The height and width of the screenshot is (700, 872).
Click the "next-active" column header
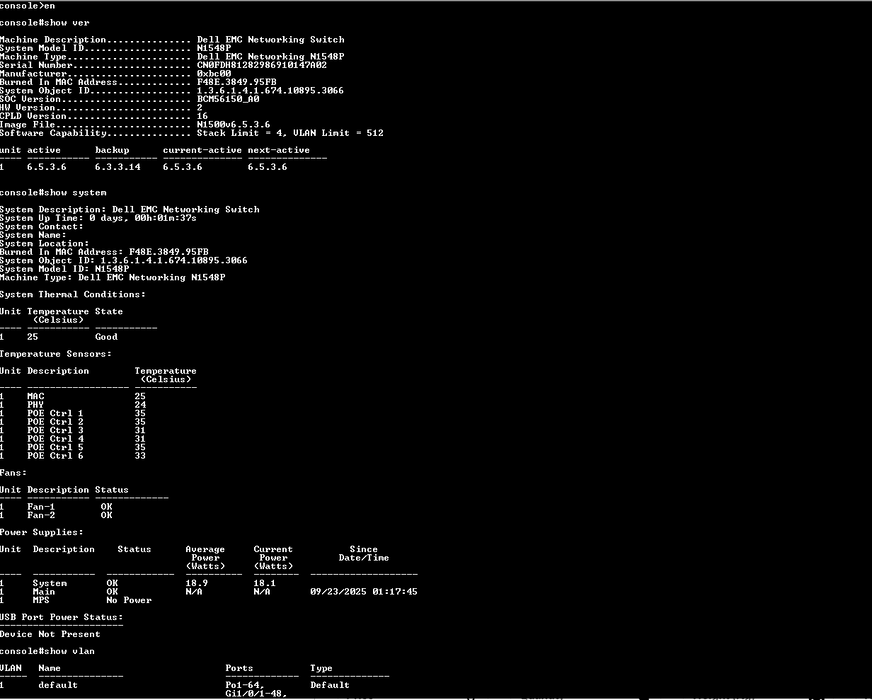(x=279, y=150)
